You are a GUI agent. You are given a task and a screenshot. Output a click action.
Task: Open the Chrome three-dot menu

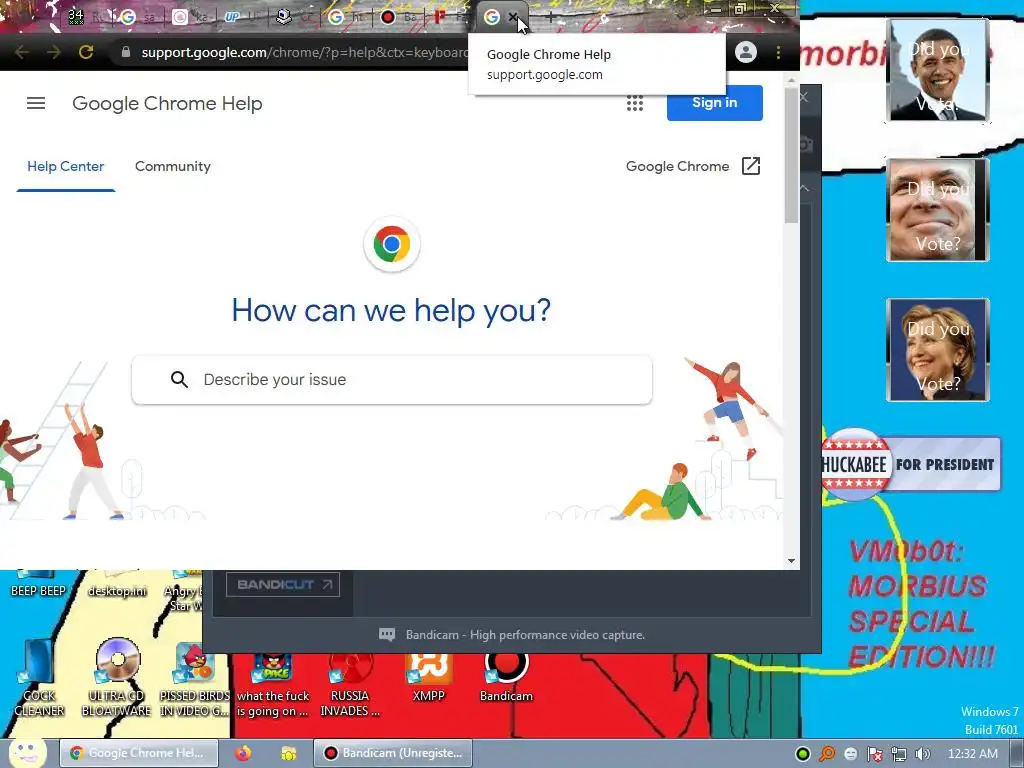tap(778, 52)
